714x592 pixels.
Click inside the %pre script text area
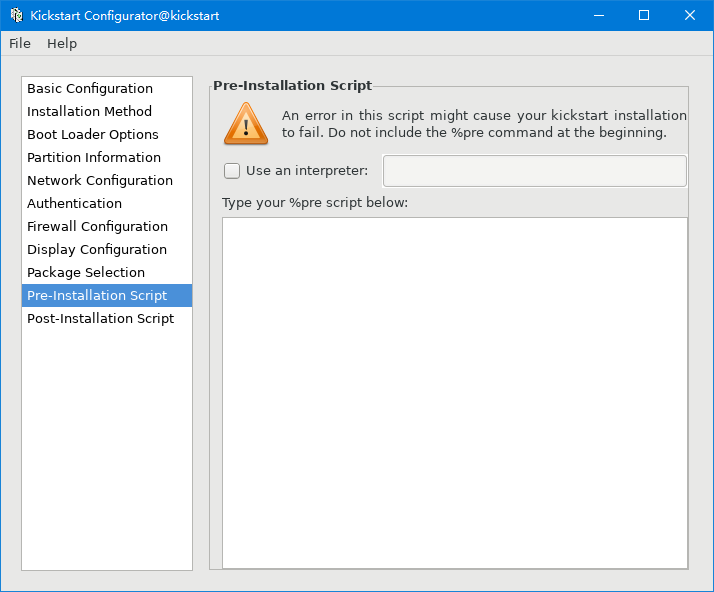pyautogui.click(x=455, y=393)
